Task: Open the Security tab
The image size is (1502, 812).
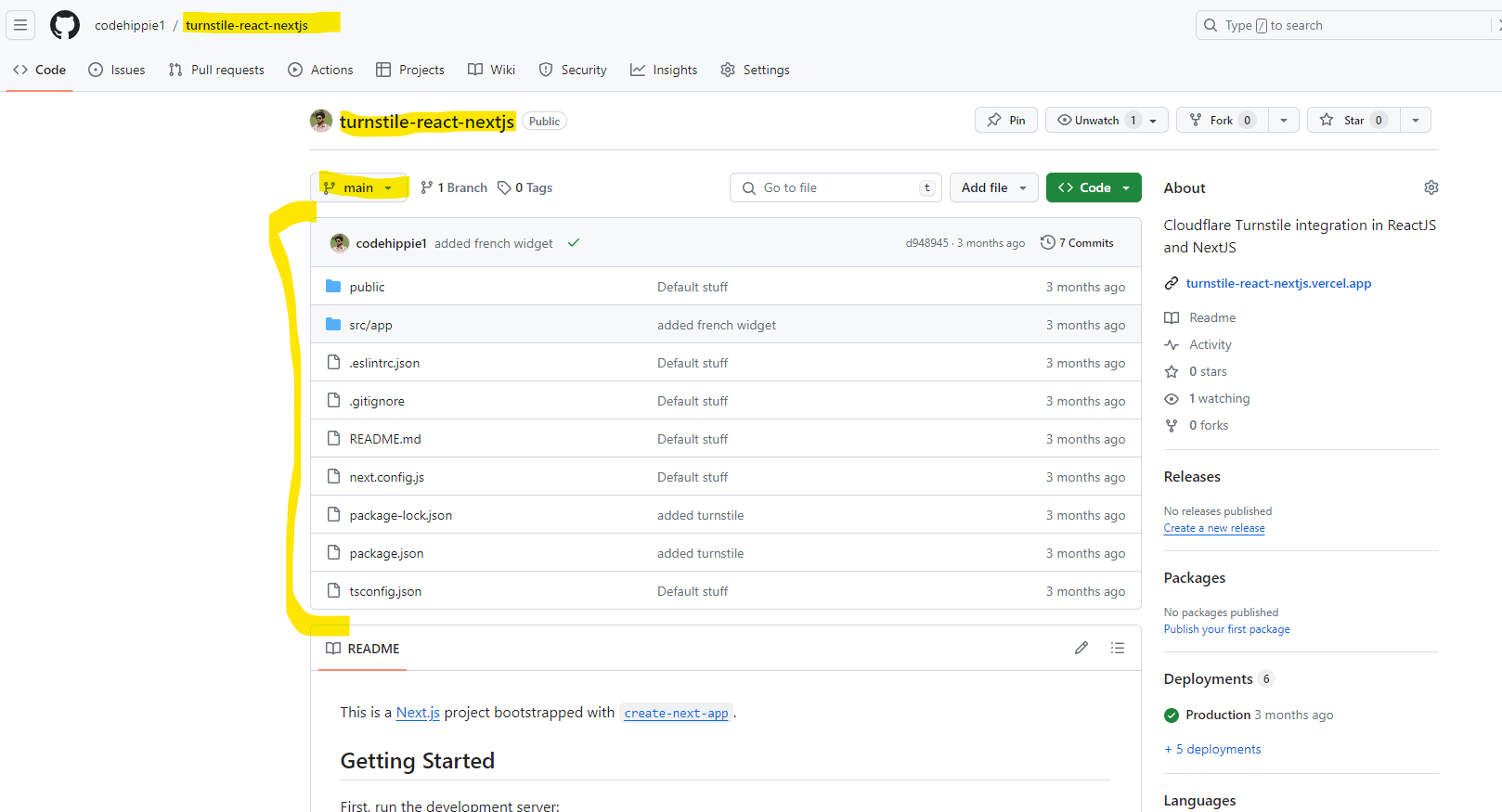Action: 573,70
